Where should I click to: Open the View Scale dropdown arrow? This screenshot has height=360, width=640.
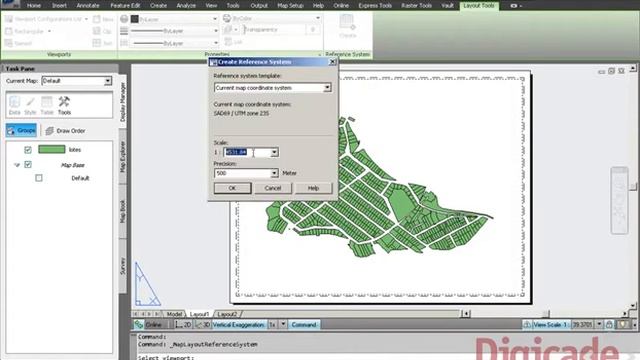(x=599, y=324)
